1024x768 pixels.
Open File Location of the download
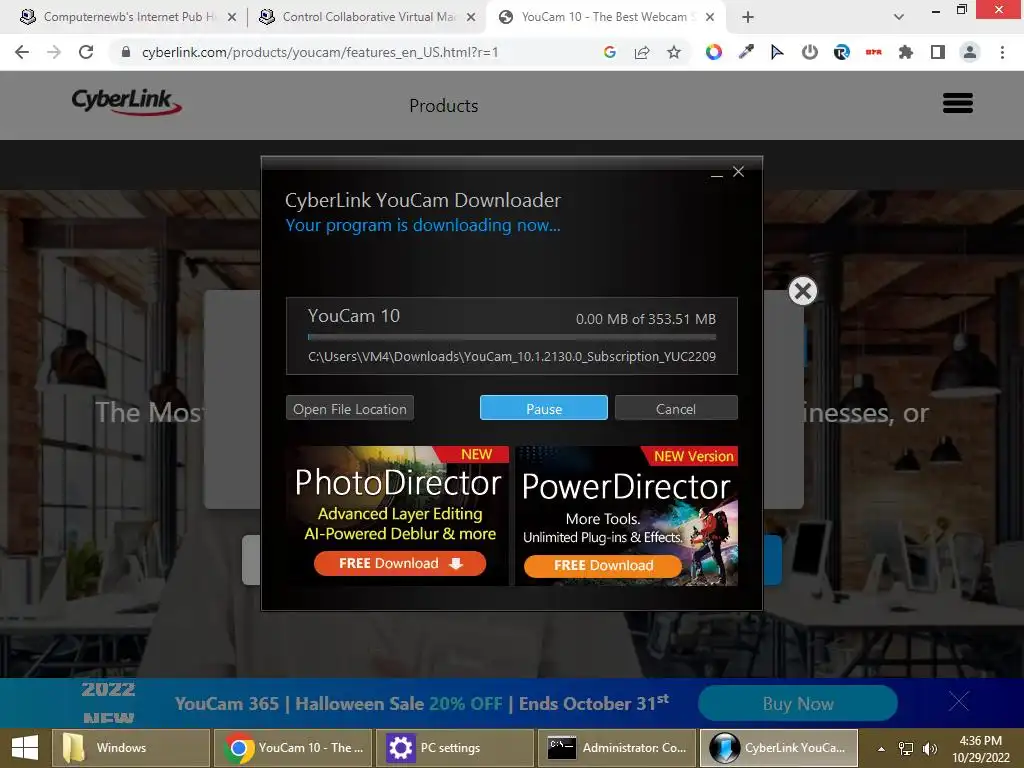(349, 408)
